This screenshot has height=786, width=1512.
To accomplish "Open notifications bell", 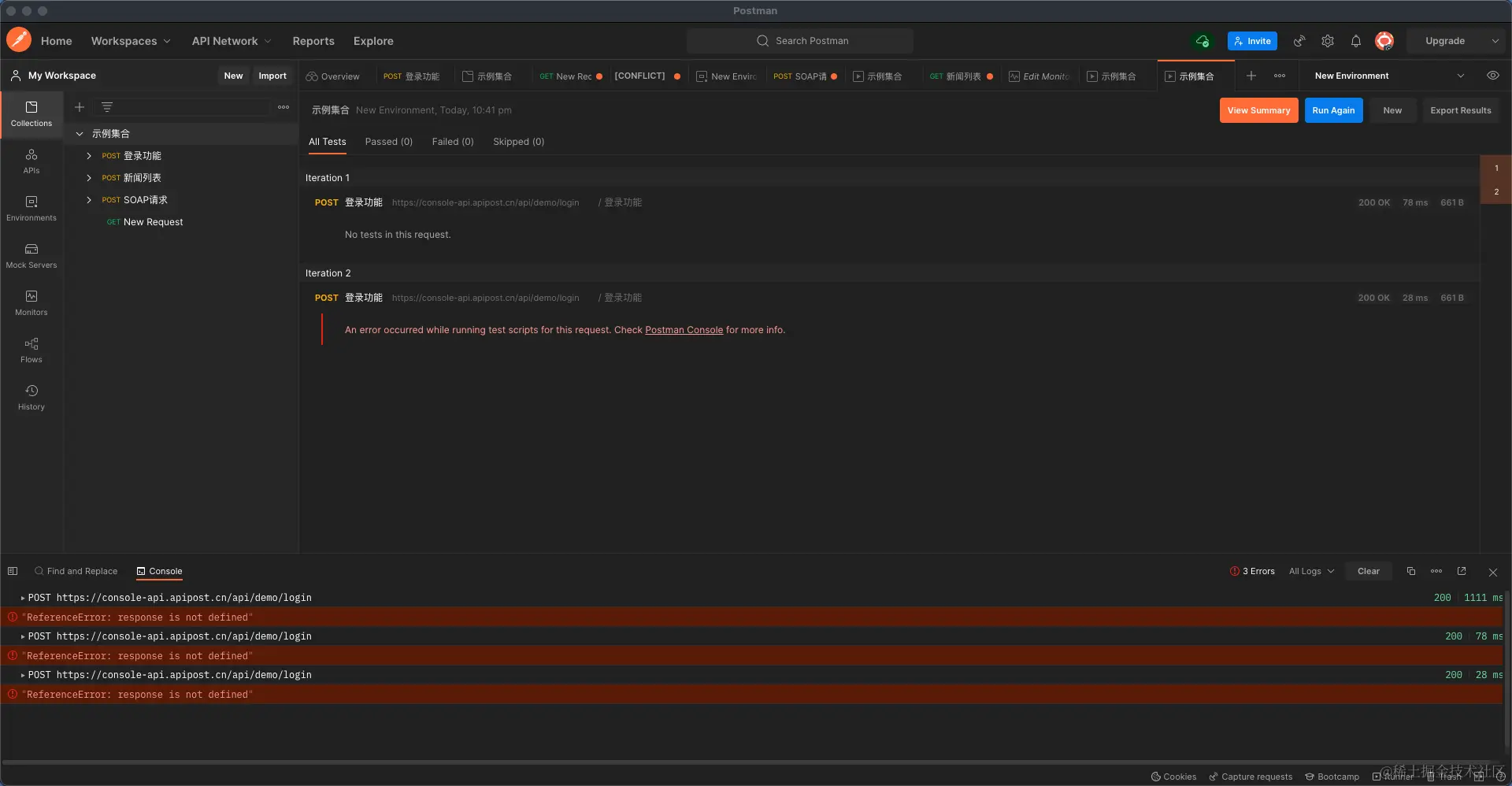I will tap(1356, 41).
